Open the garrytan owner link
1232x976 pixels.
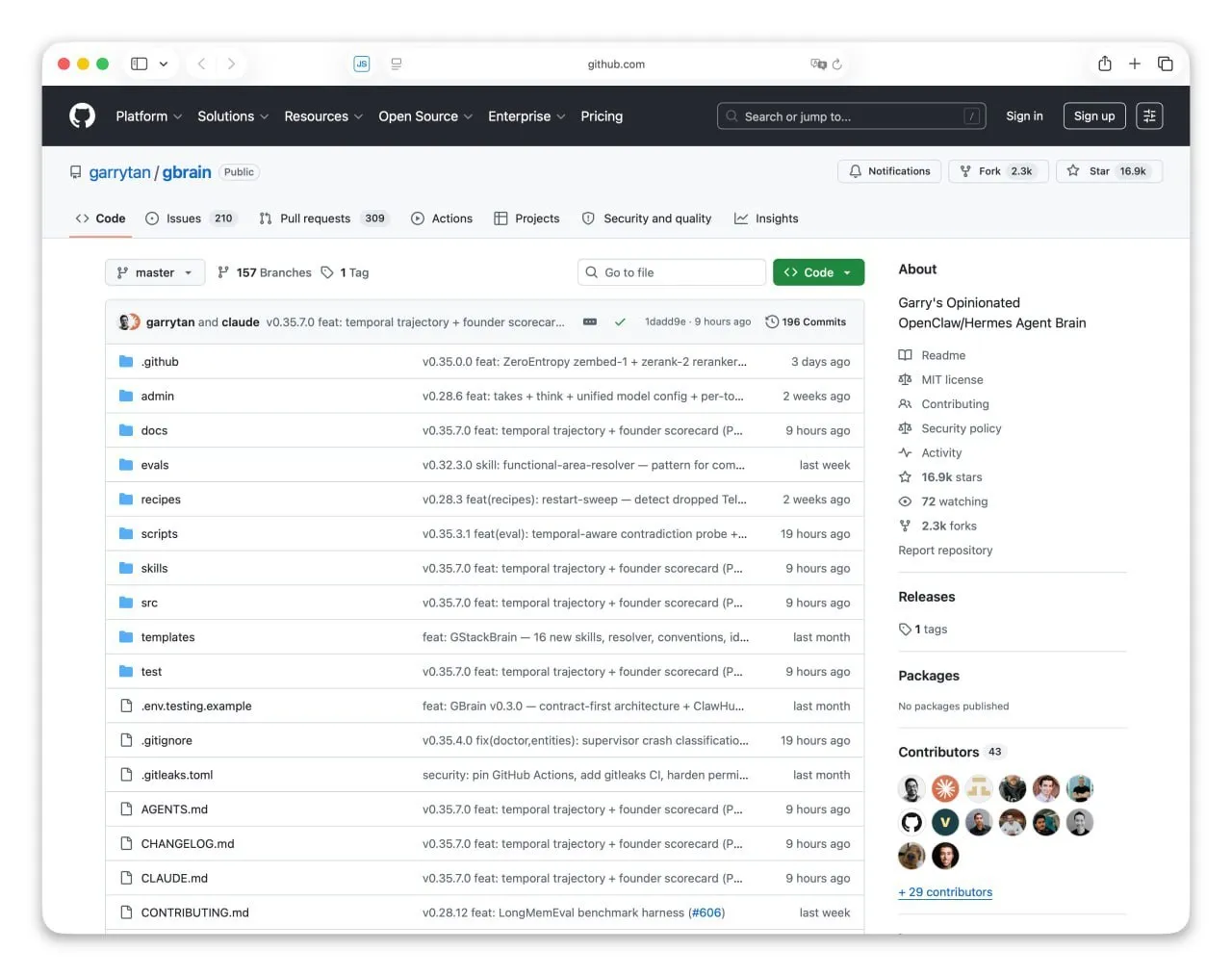pyautogui.click(x=119, y=172)
